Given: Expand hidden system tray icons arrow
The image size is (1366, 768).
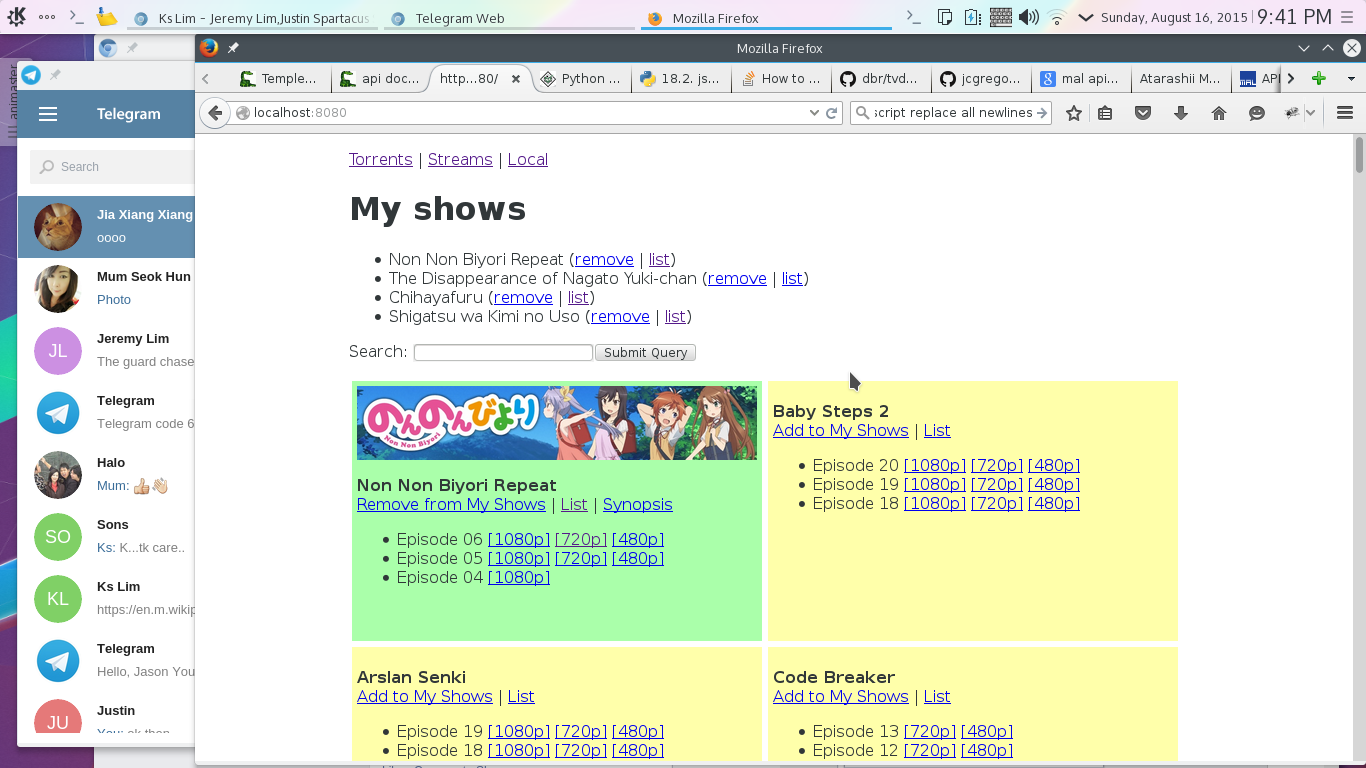Looking at the screenshot, I should pos(1085,17).
